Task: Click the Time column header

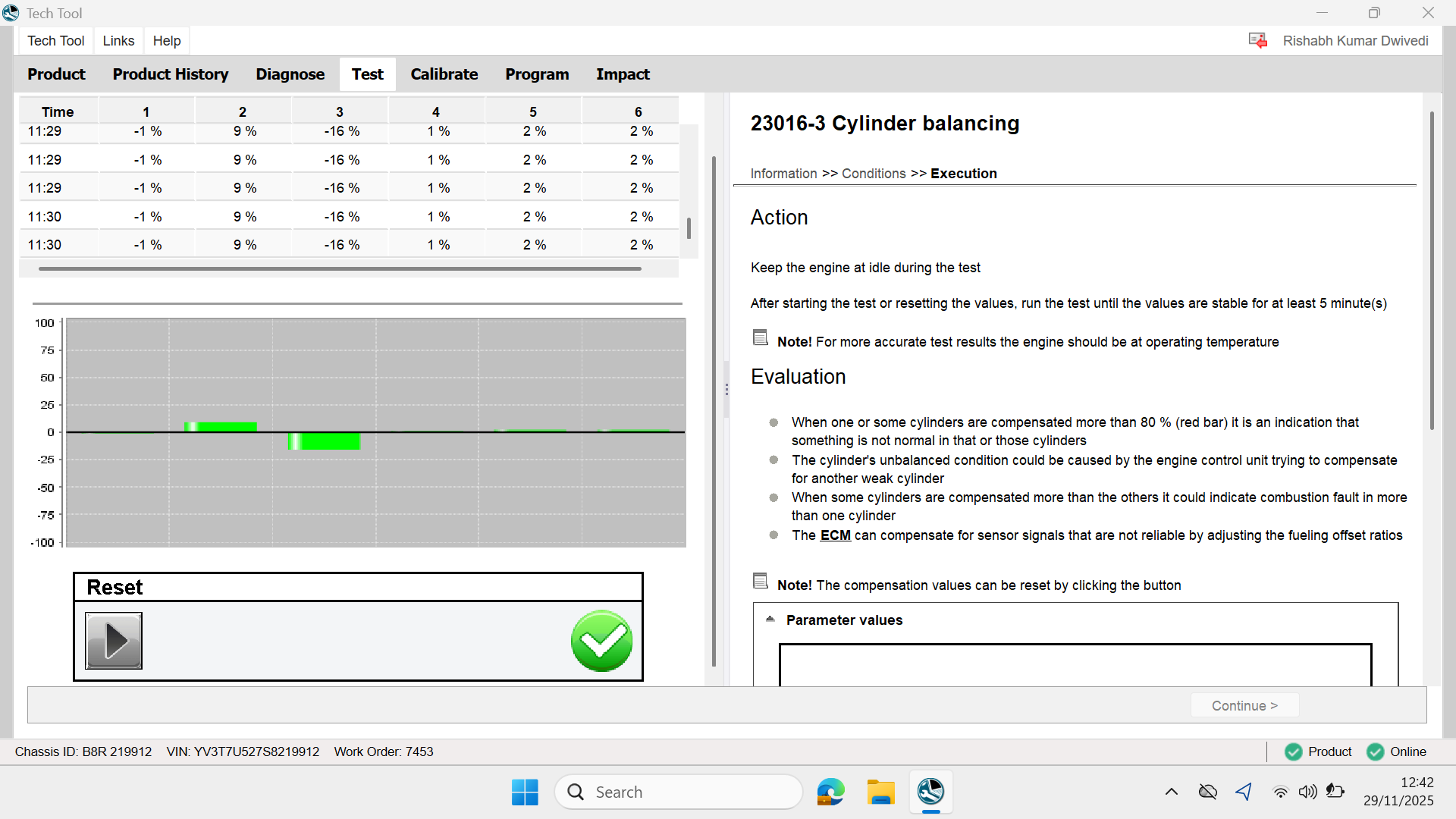Action: coord(58,111)
